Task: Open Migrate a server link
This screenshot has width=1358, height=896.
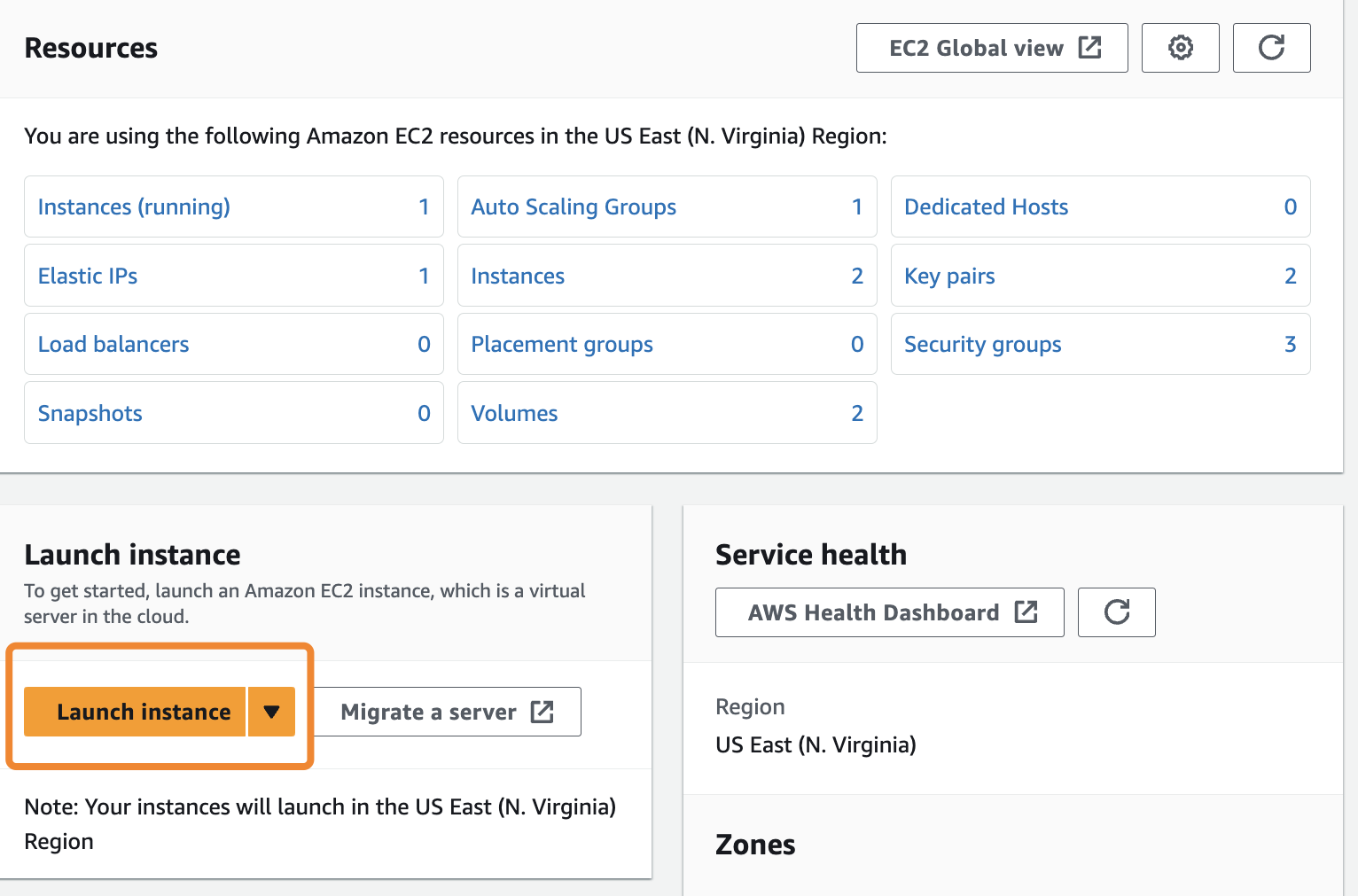Action: (x=447, y=712)
